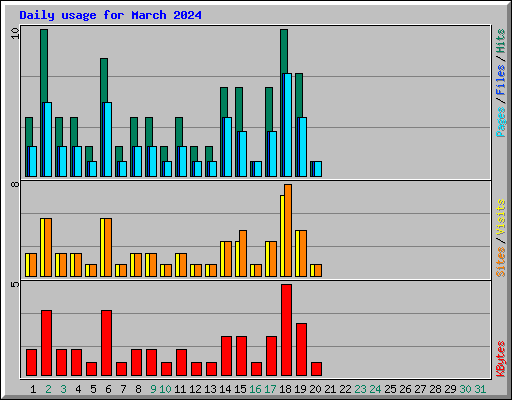Image resolution: width=512 pixels, height=400 pixels.
Task: Click the orange Sites bar for day 18
Action: click(288, 230)
